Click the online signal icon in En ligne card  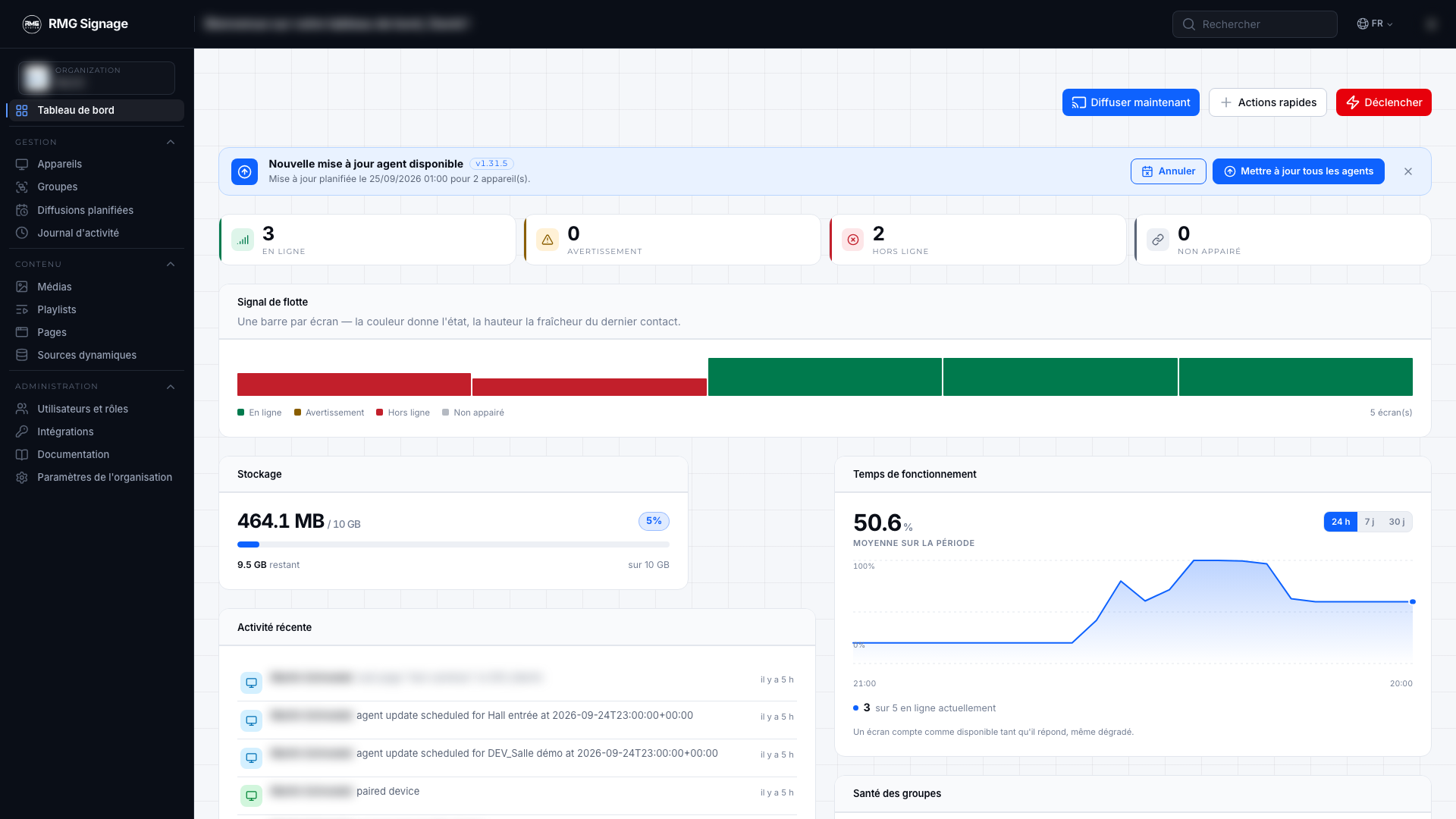tap(243, 240)
